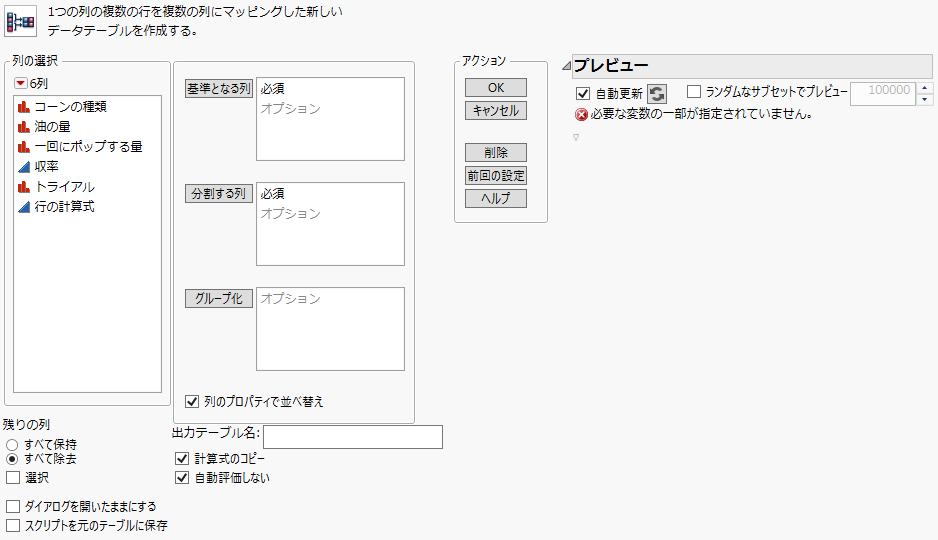Select the すべて保持 radio button

pos(12,445)
